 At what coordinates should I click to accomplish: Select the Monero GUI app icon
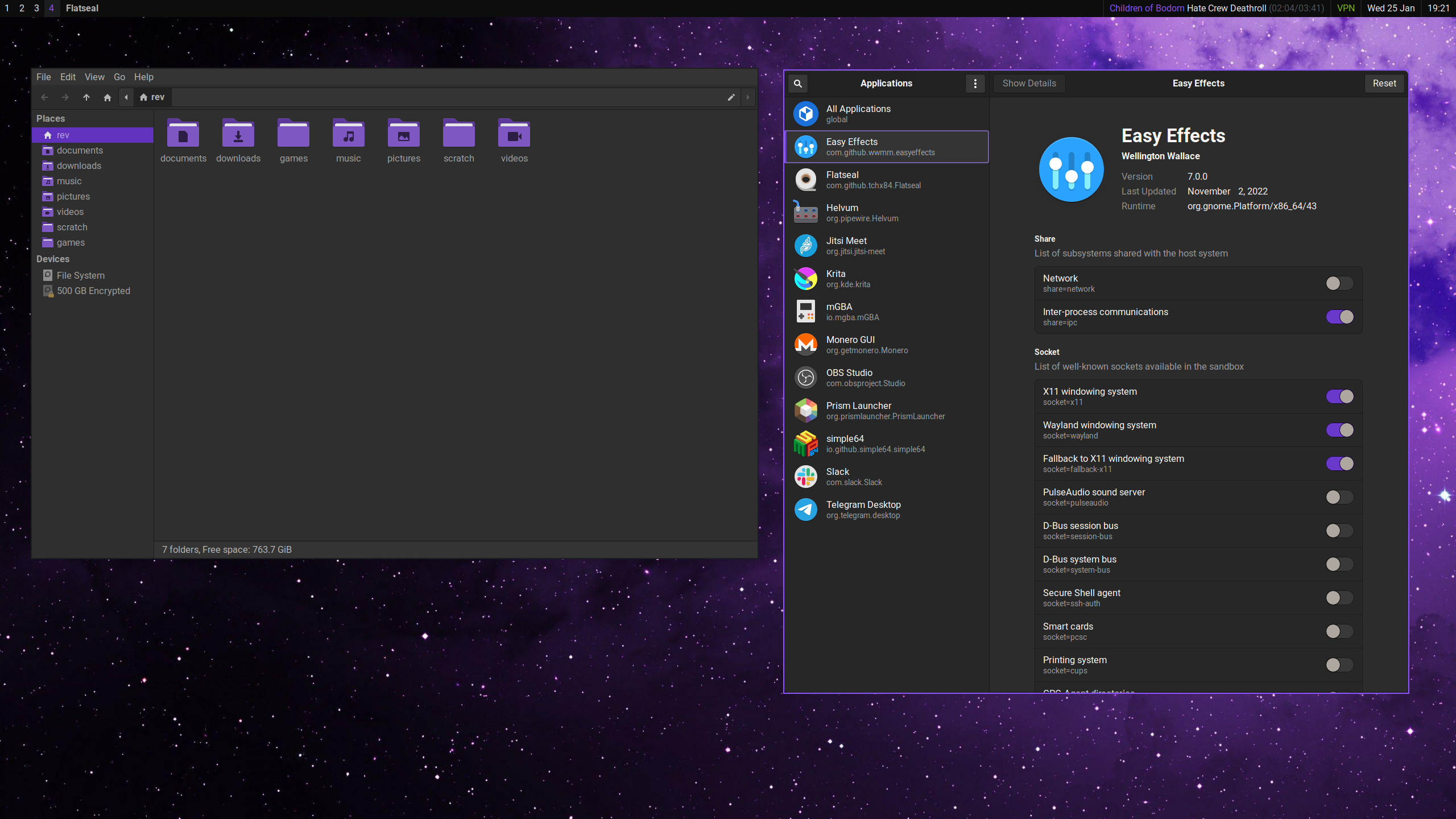806,345
